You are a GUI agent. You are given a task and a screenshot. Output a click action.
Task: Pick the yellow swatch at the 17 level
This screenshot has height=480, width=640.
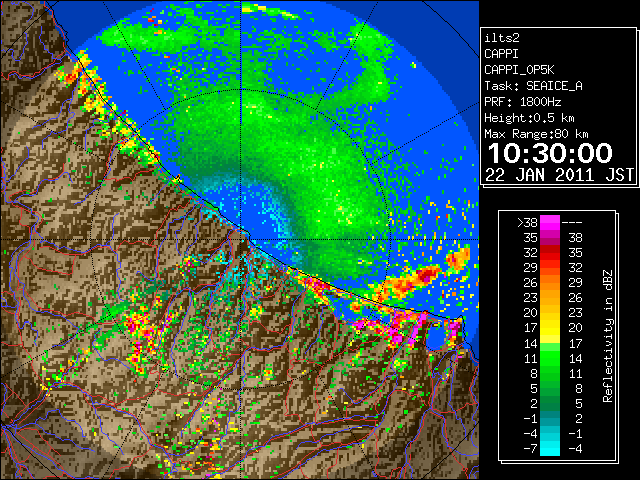click(550, 328)
